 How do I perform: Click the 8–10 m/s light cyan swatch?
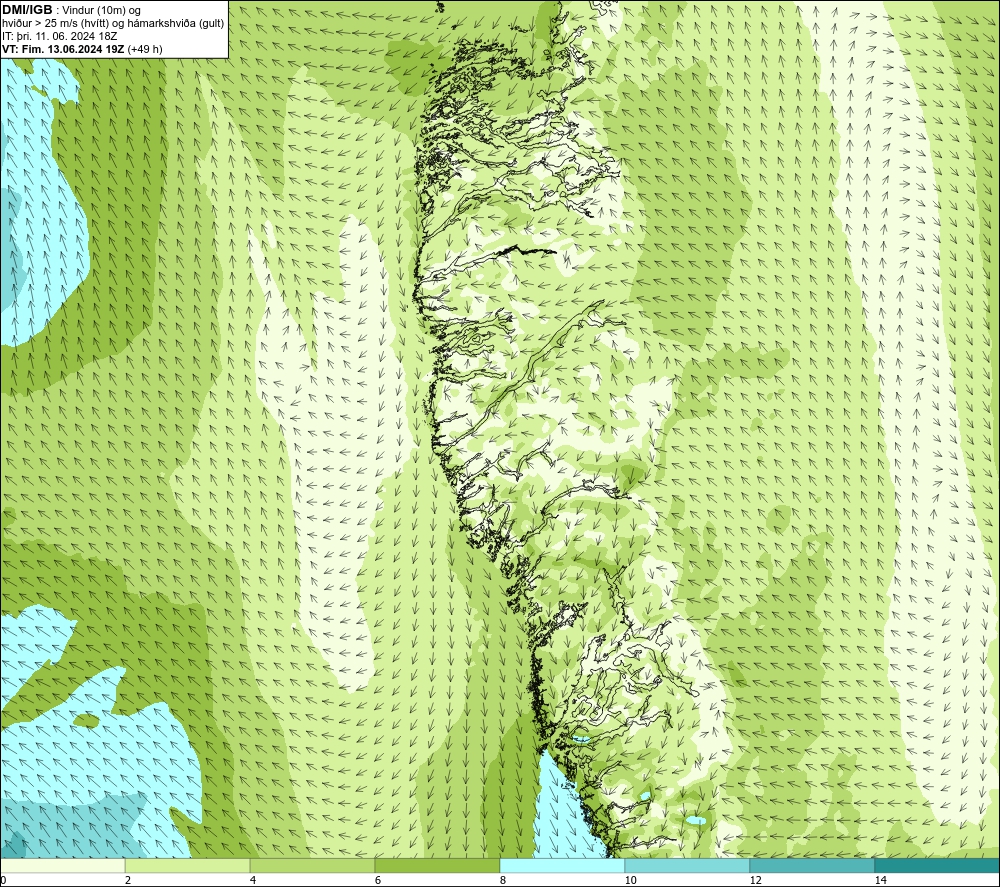[x=562, y=866]
